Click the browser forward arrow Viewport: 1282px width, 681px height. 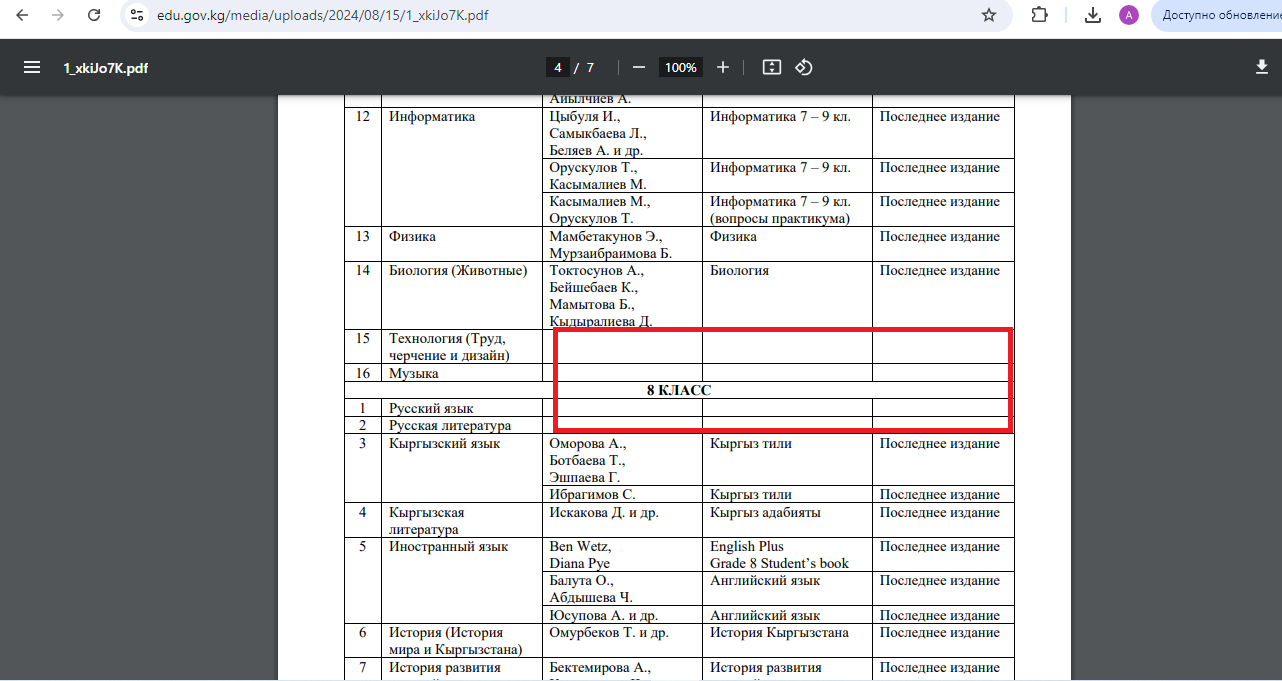coord(58,15)
